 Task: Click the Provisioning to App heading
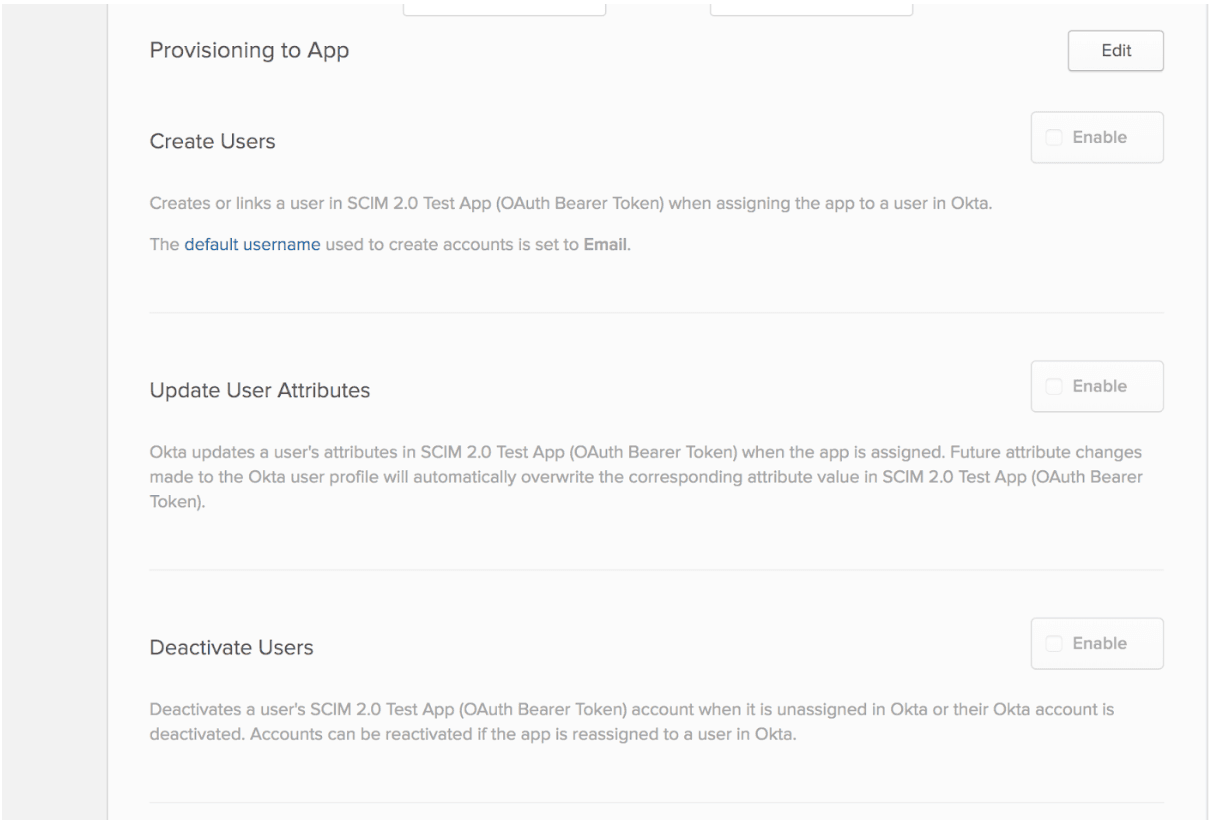point(249,51)
